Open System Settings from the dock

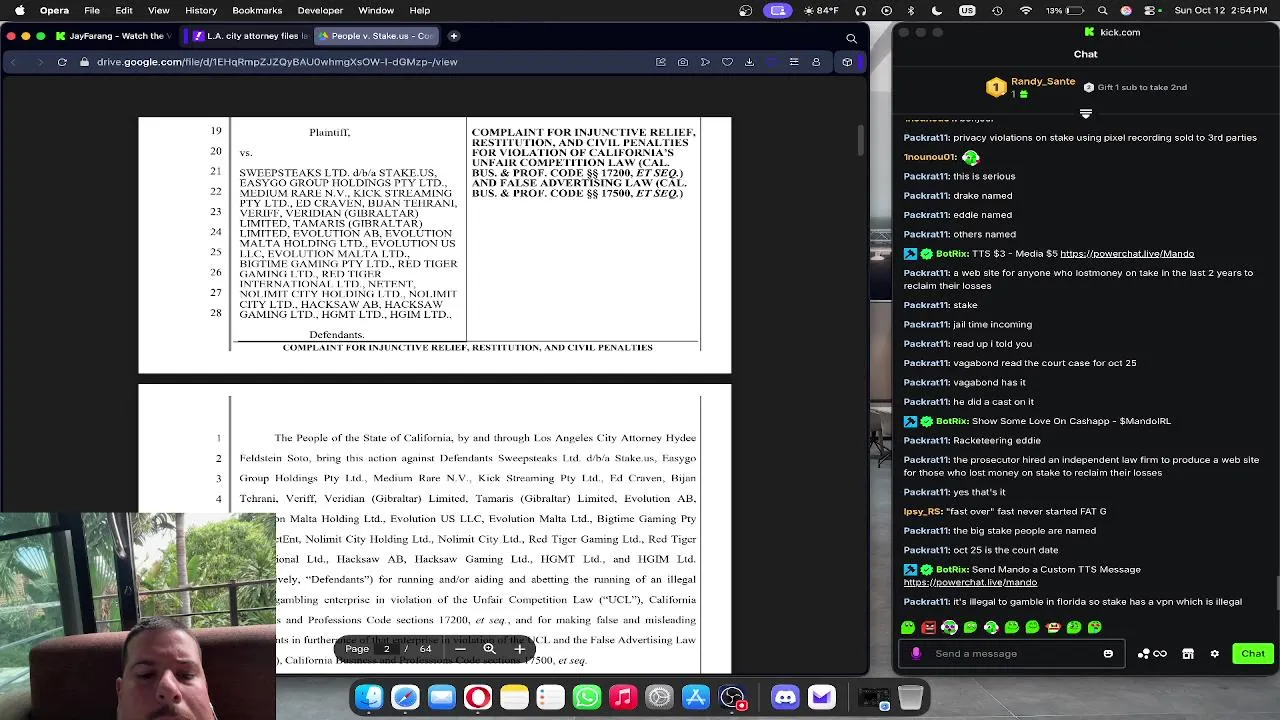click(659, 697)
